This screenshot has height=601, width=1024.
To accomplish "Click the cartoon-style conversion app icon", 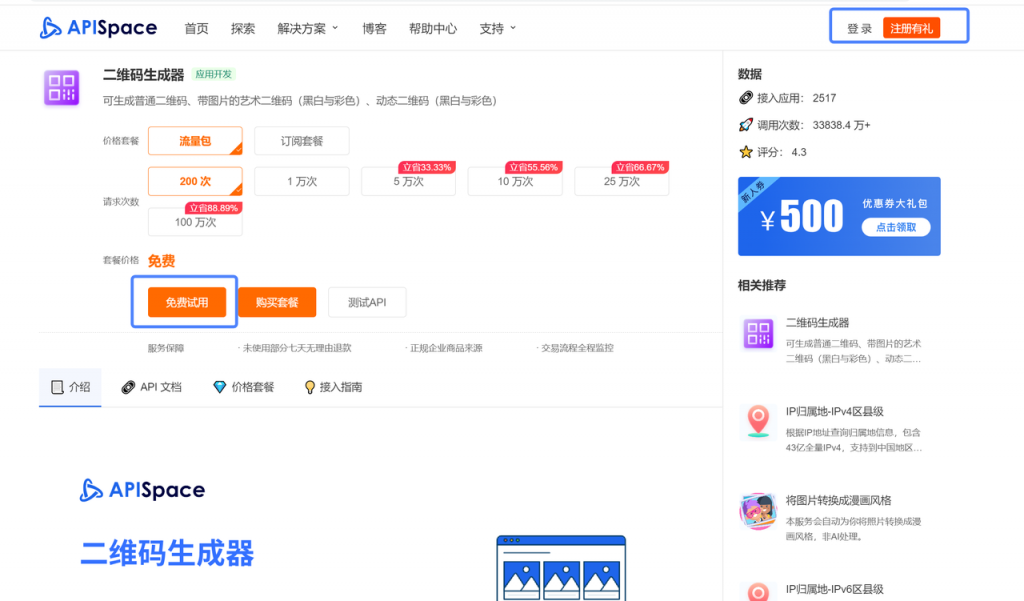I will pos(758,512).
